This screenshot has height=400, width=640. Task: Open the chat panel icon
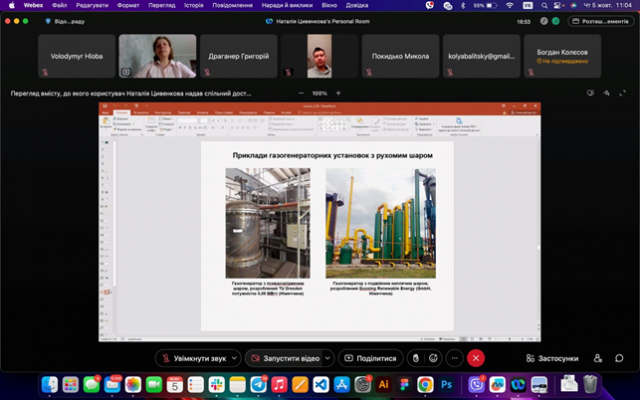coord(620,357)
